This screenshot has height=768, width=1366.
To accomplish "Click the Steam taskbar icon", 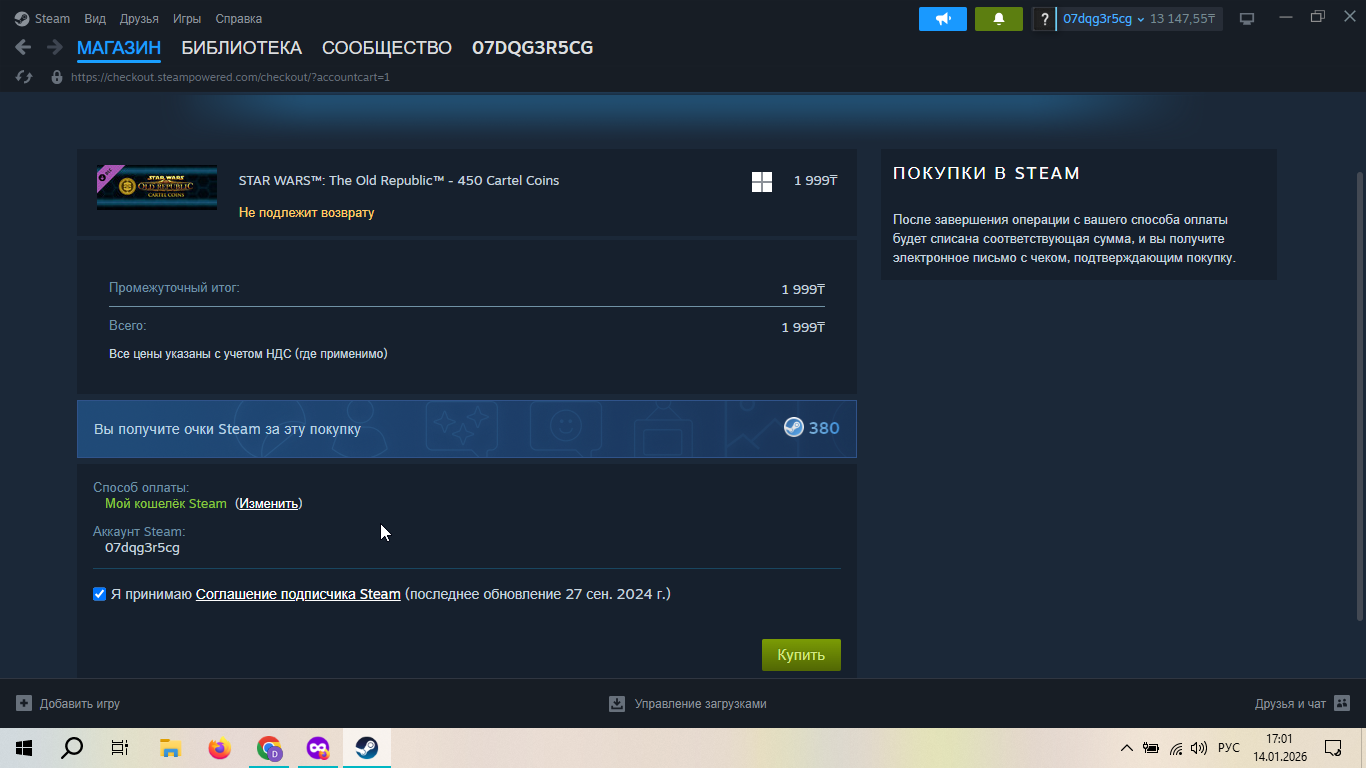I will 366,748.
